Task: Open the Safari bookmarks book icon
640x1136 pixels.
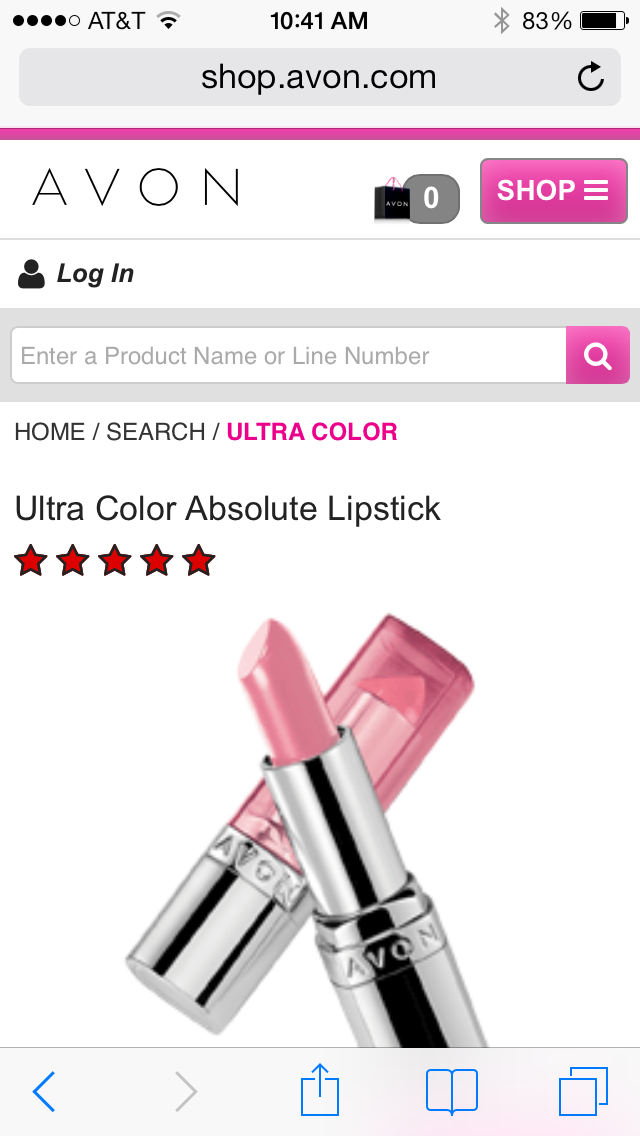Action: pyautogui.click(x=452, y=1091)
